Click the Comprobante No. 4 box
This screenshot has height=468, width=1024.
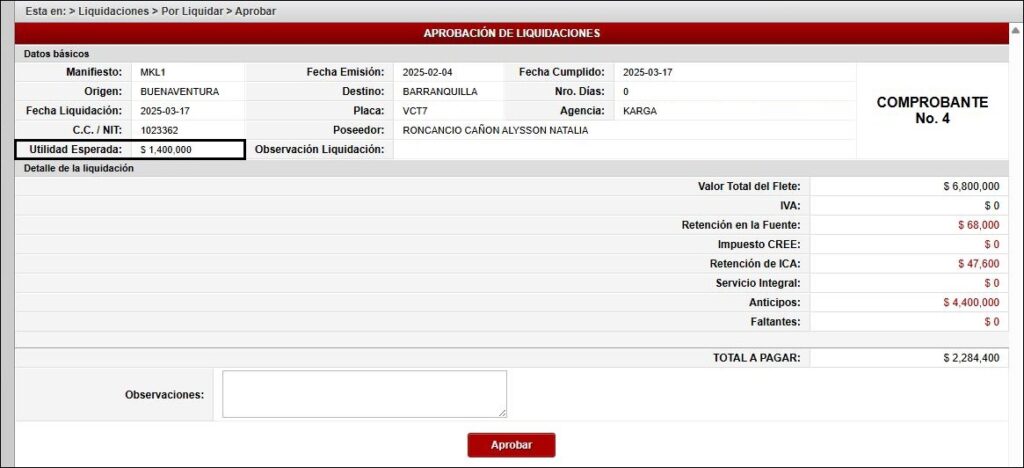[x=932, y=110]
